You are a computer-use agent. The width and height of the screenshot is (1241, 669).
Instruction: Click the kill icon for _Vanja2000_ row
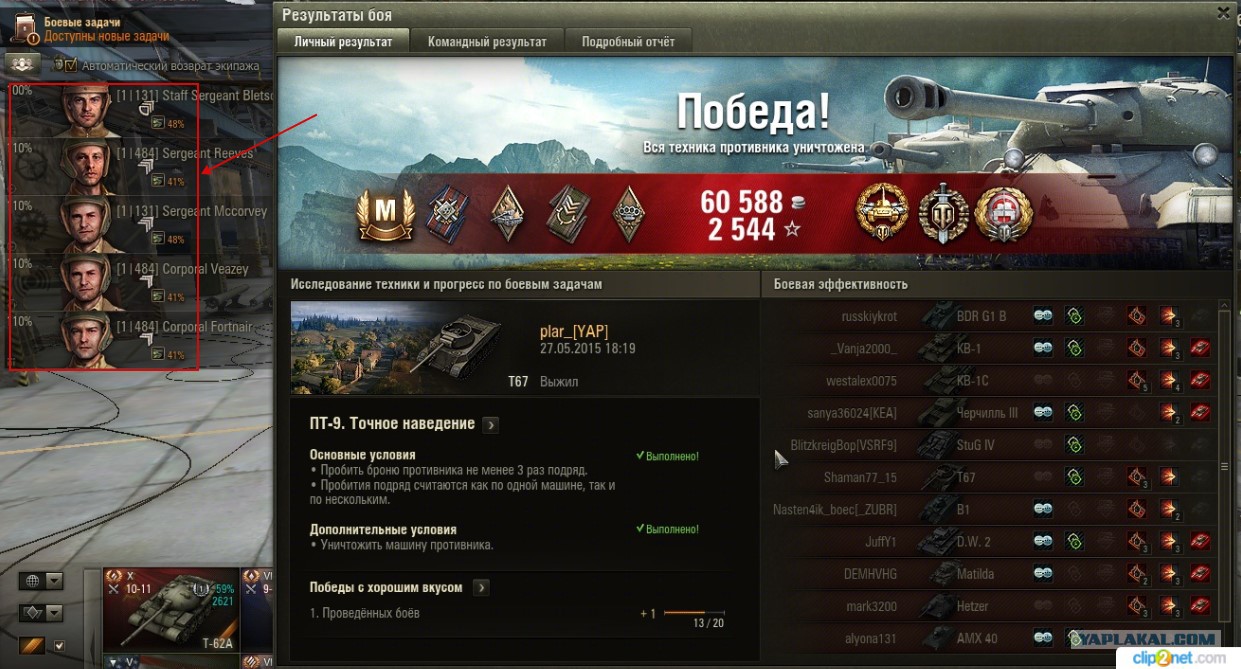[x=1200, y=348]
